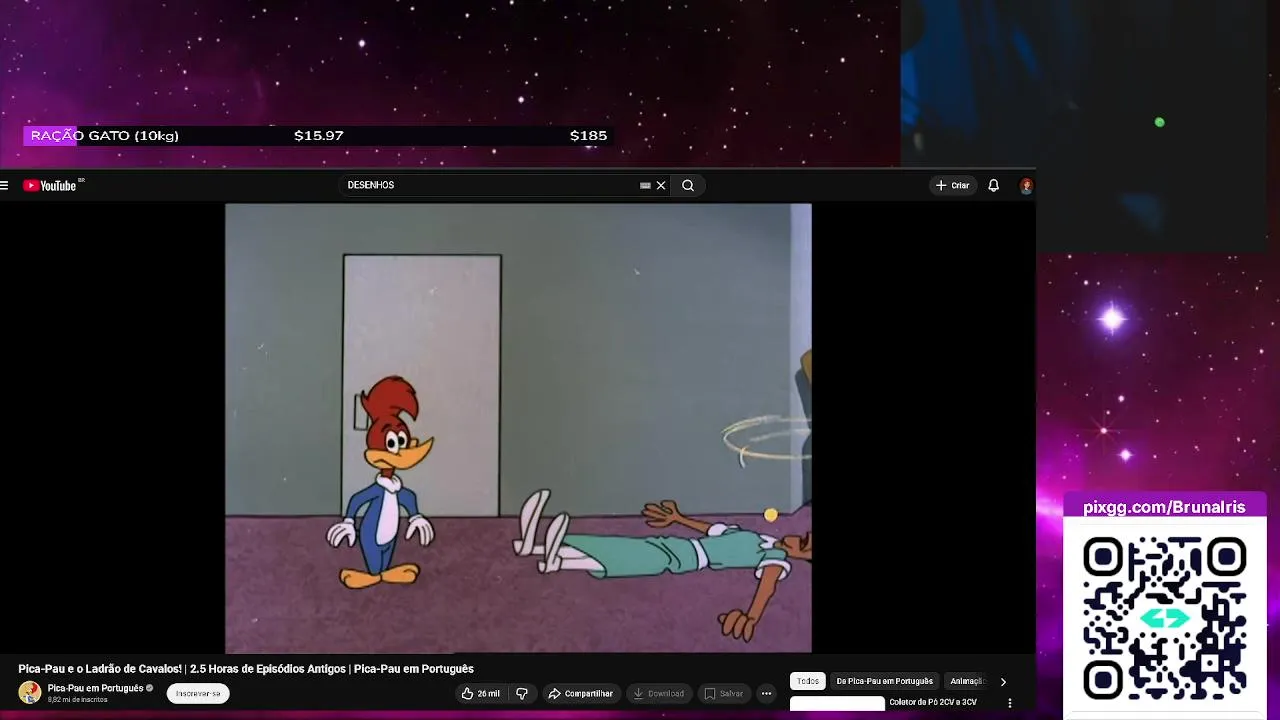Open the Pica-Pau em Português channel avatar

pyautogui.click(x=30, y=692)
